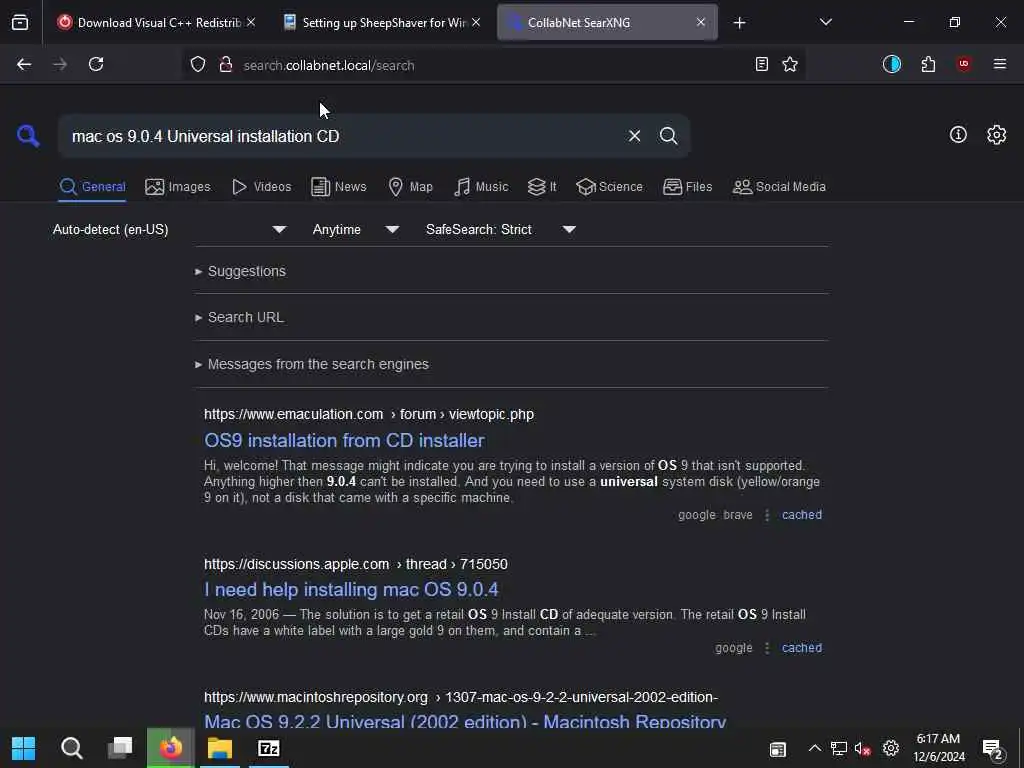Select the Videos search category
Viewport: 1024px width, 768px height.
point(261,187)
